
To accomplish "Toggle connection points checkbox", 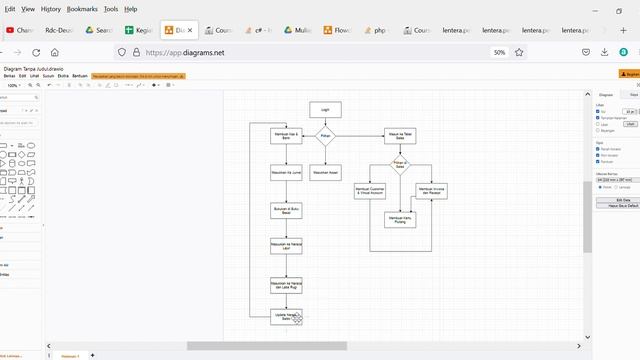I will point(598,155).
